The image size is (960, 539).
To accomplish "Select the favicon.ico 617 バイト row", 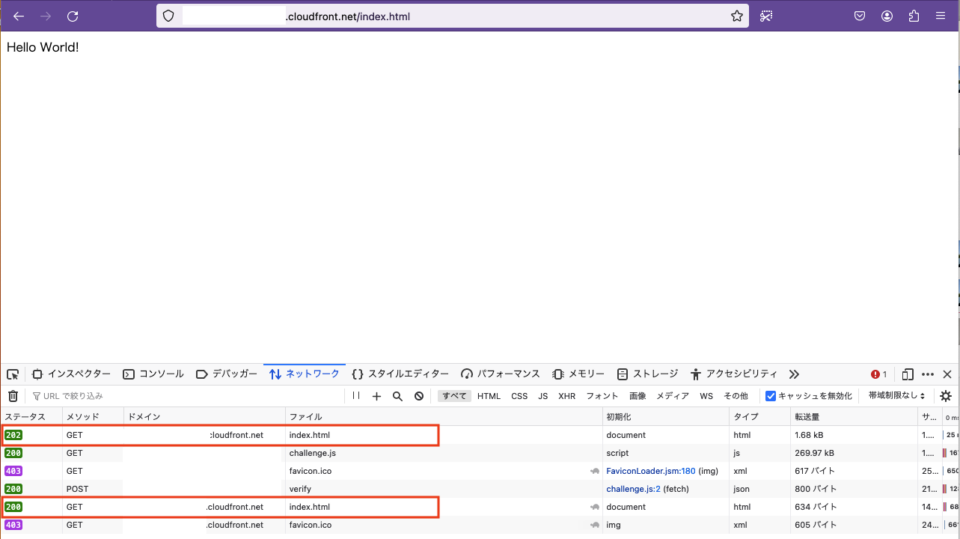I will (x=480, y=471).
